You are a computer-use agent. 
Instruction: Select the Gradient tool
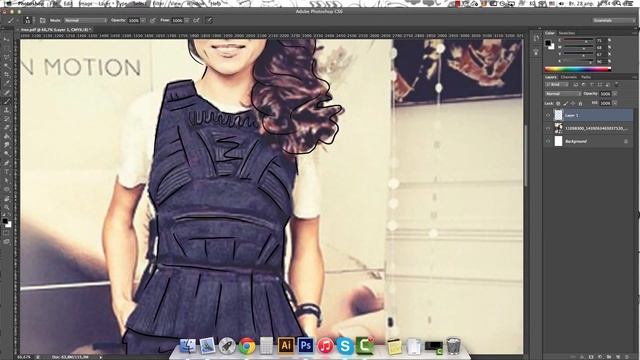point(7,136)
